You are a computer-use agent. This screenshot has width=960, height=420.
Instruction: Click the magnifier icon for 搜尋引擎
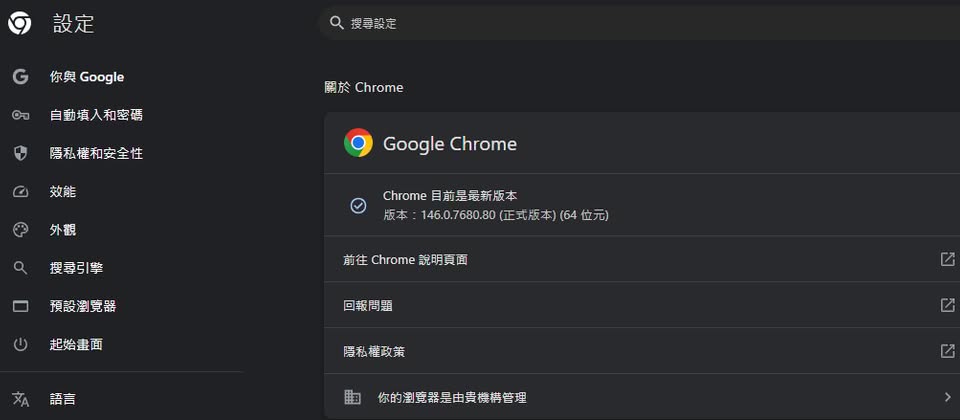pyautogui.click(x=20, y=268)
